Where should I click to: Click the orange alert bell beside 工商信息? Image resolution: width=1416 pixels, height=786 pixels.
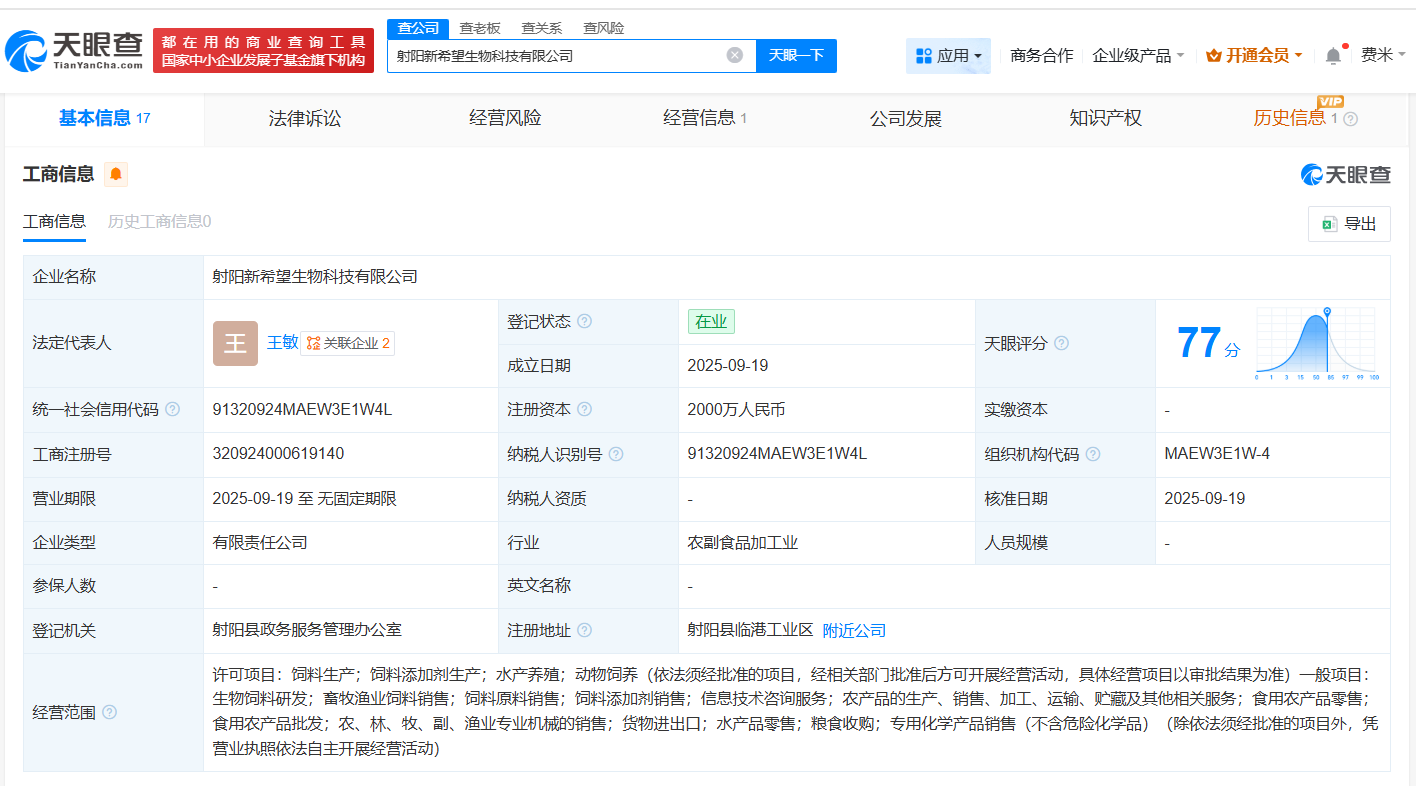pos(116,175)
